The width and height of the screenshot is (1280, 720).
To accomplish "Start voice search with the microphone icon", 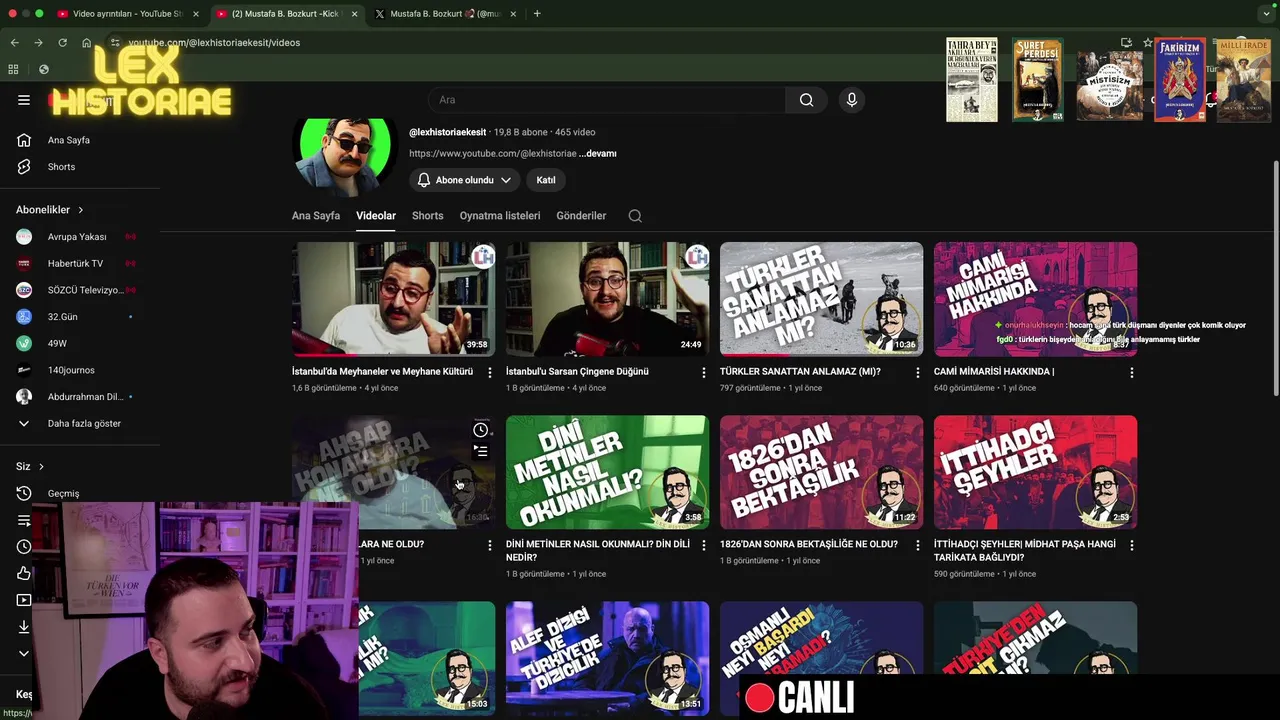I will [x=852, y=100].
